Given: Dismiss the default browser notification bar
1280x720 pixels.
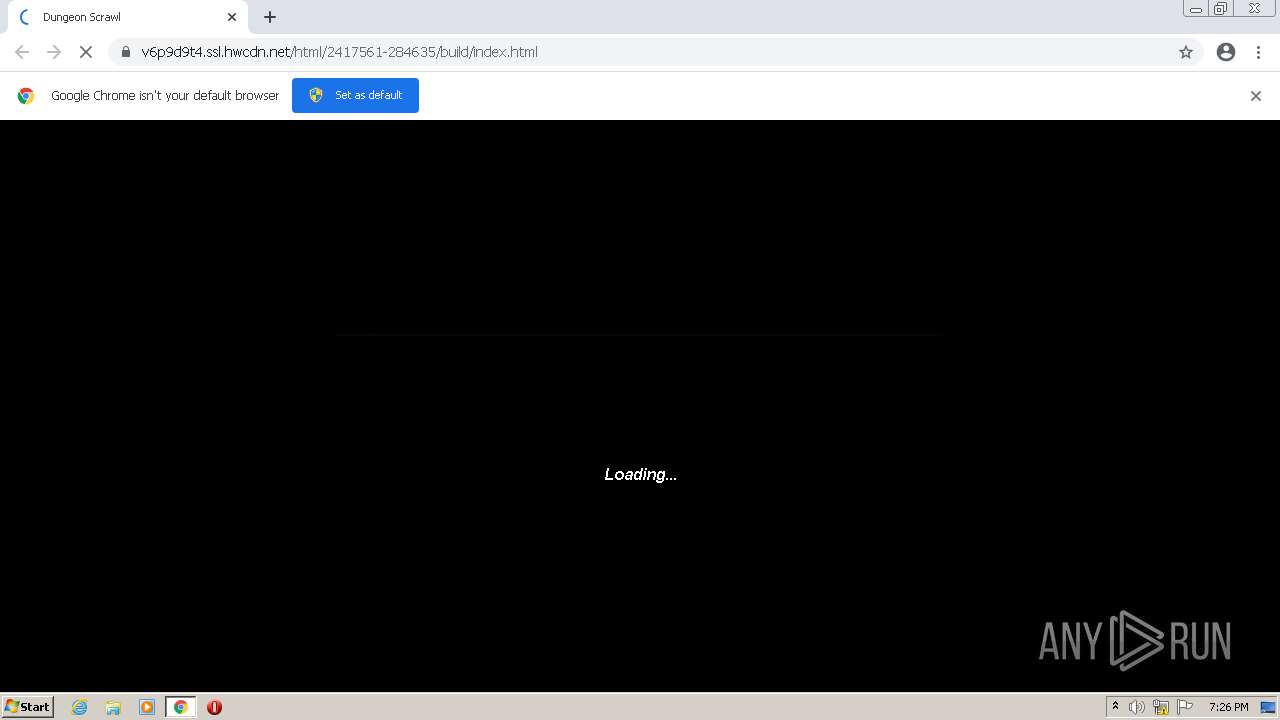Looking at the screenshot, I should [x=1256, y=96].
